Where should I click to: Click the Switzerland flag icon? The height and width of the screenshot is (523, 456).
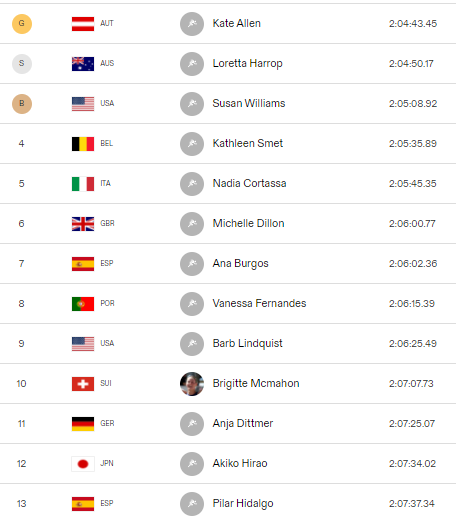(x=83, y=384)
